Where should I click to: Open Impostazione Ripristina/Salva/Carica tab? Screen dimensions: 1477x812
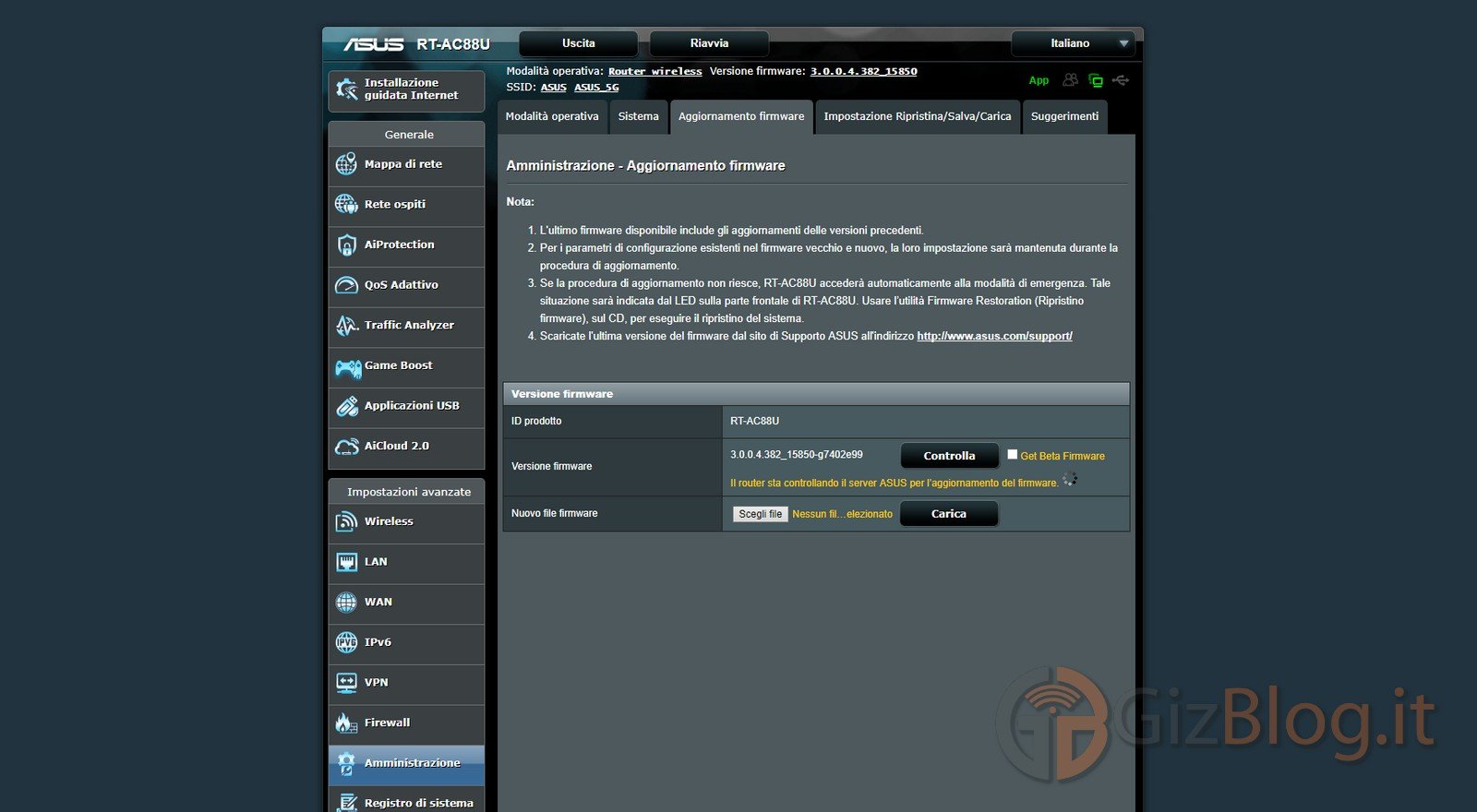click(918, 116)
